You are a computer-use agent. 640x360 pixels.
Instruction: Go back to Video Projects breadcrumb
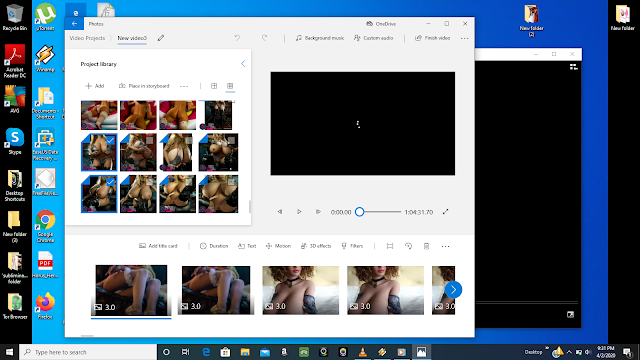tap(87, 38)
